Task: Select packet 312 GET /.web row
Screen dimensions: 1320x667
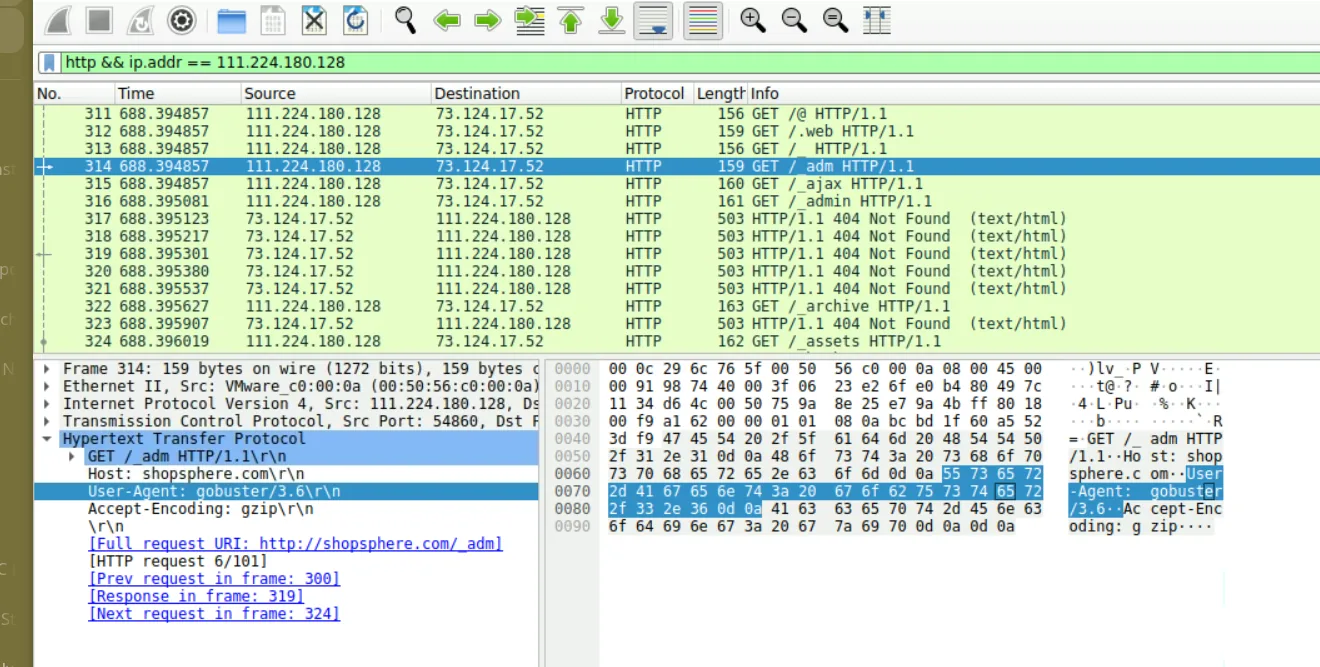Action: pyautogui.click(x=677, y=131)
